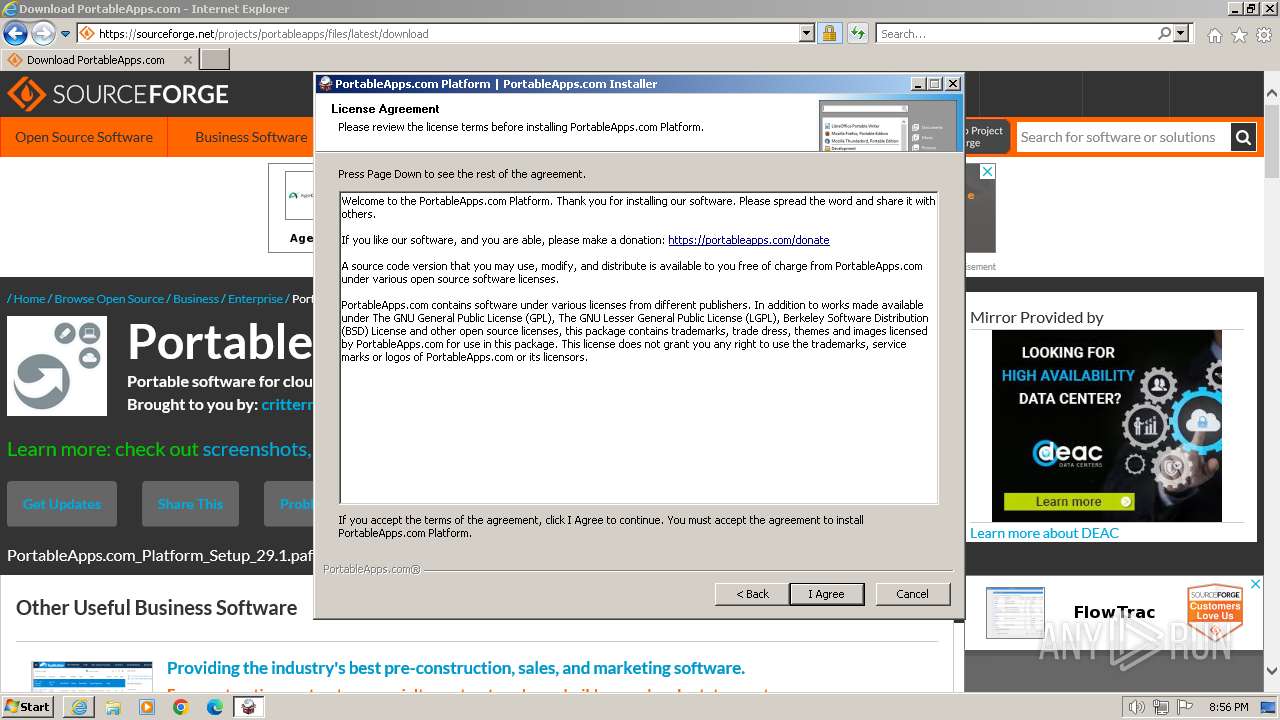Click the magnifier icon in IE search box
The width and height of the screenshot is (1280, 720).
pos(1164,33)
